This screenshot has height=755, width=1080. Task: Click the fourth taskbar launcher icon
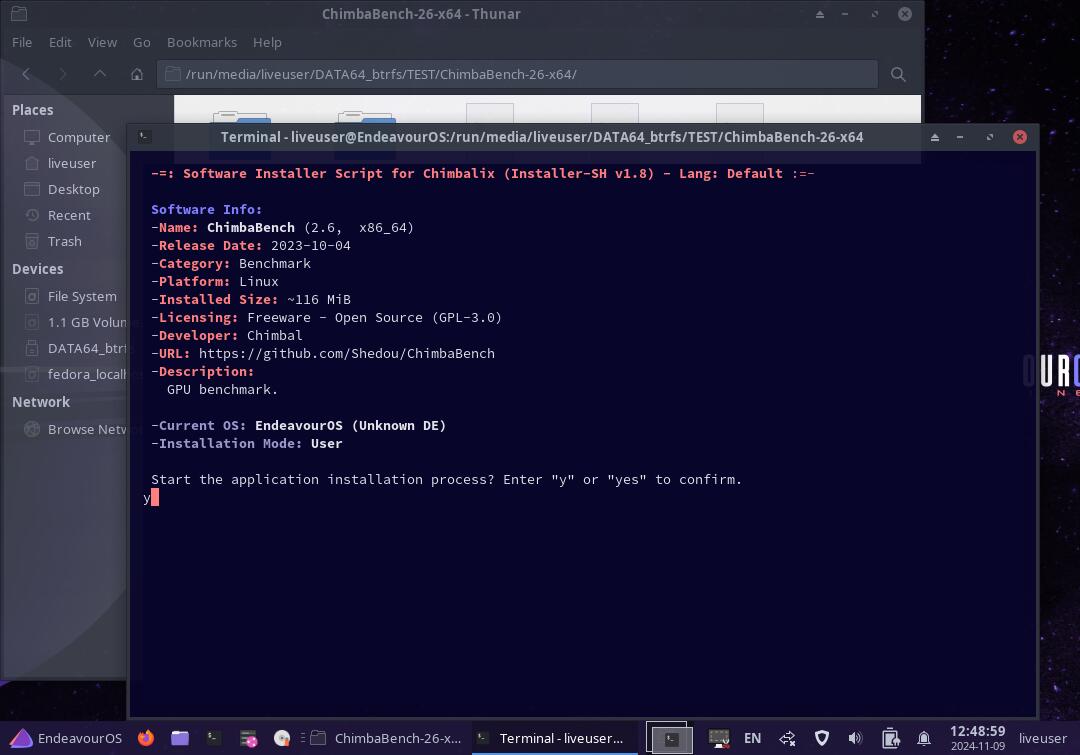coord(248,738)
